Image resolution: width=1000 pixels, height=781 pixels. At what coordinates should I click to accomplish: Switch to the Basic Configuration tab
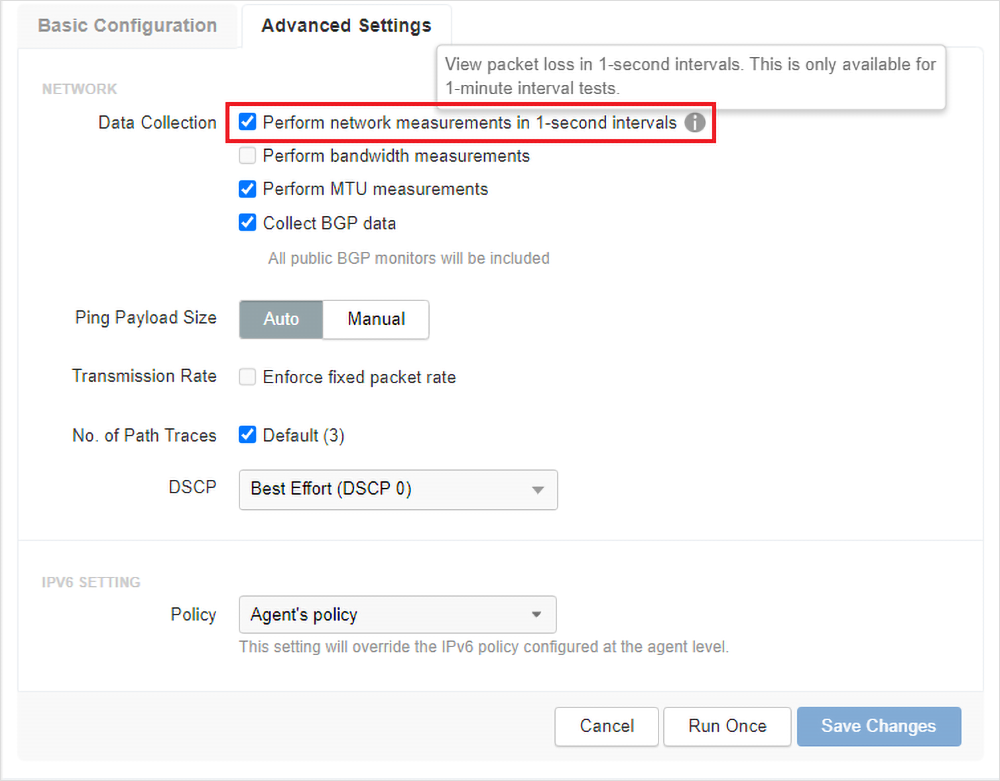pos(127,26)
